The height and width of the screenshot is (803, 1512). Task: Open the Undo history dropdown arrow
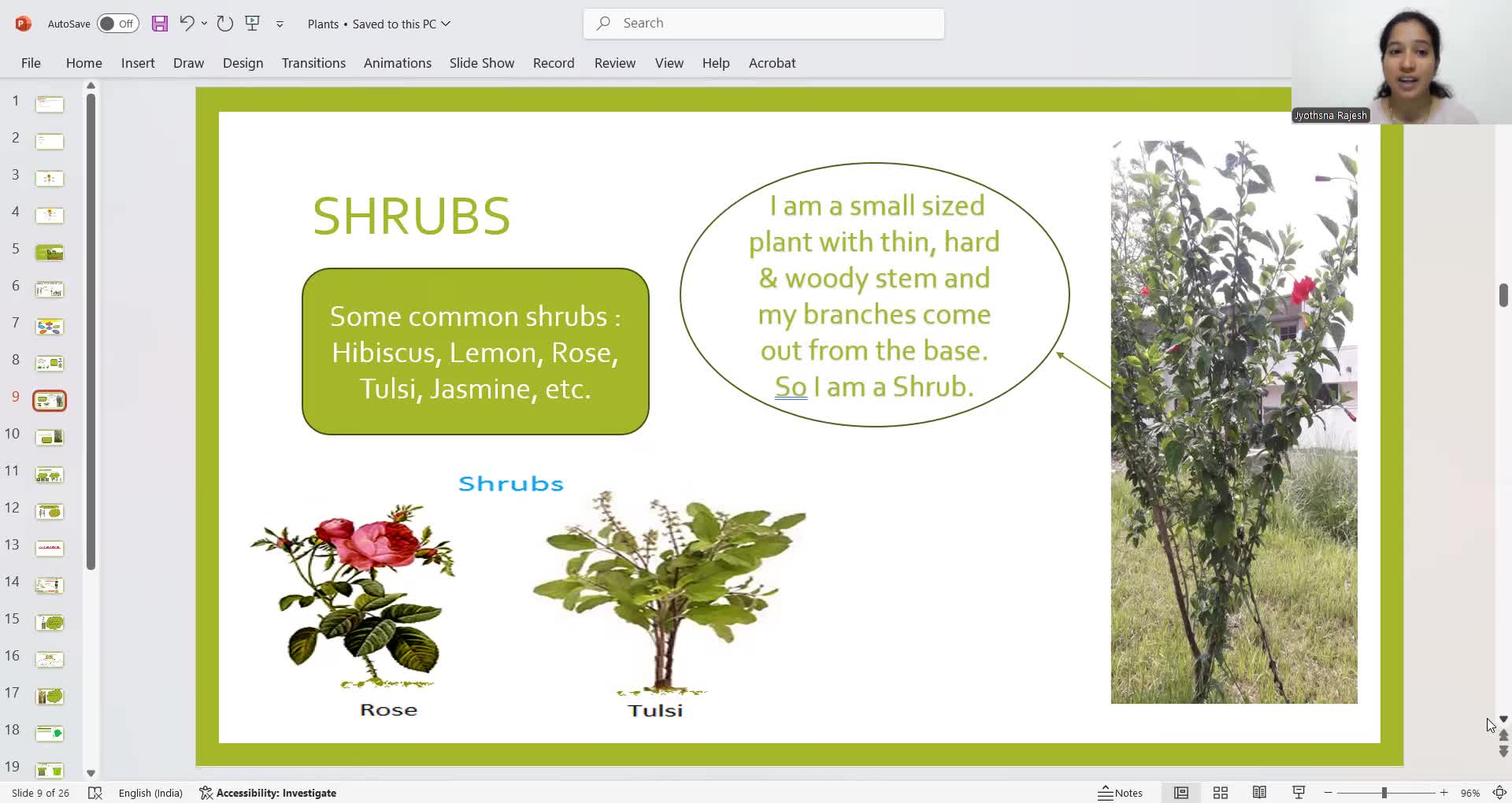coord(204,24)
